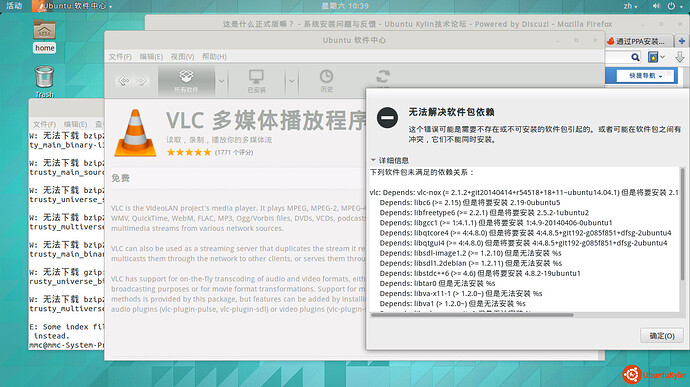This screenshot has height=387, width=690.
Task: Expand the all software category dropdown
Action: tap(221, 81)
